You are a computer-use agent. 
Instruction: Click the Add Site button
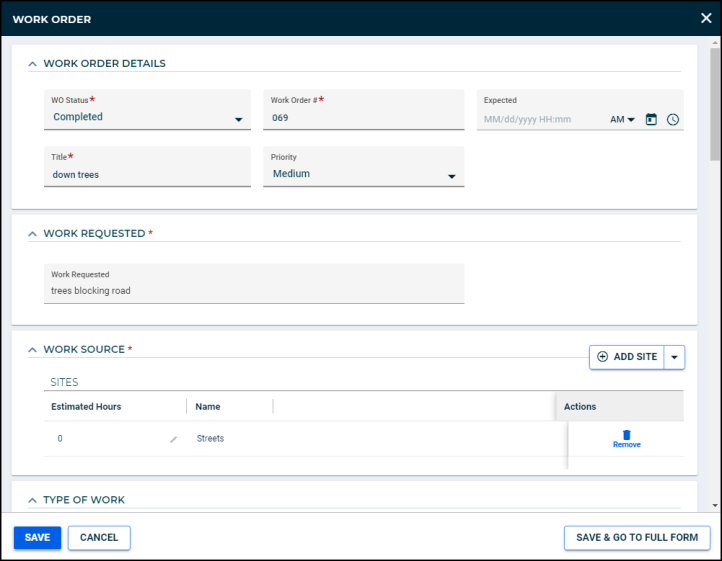coord(627,357)
